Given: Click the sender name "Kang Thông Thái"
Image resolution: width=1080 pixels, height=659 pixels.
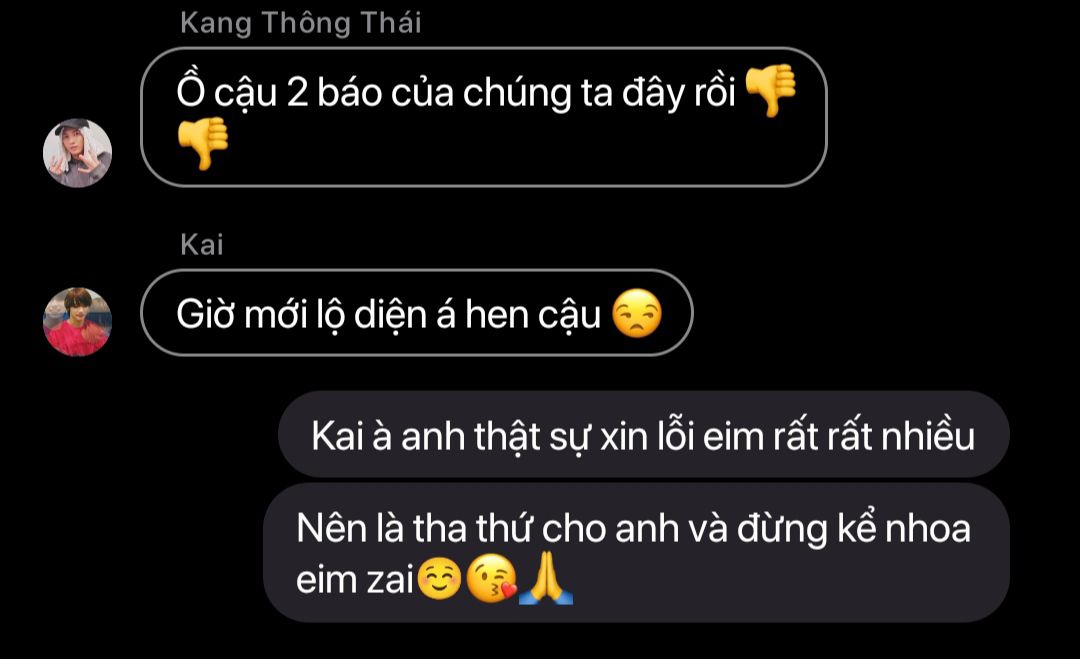Looking at the screenshot, I should [300, 23].
